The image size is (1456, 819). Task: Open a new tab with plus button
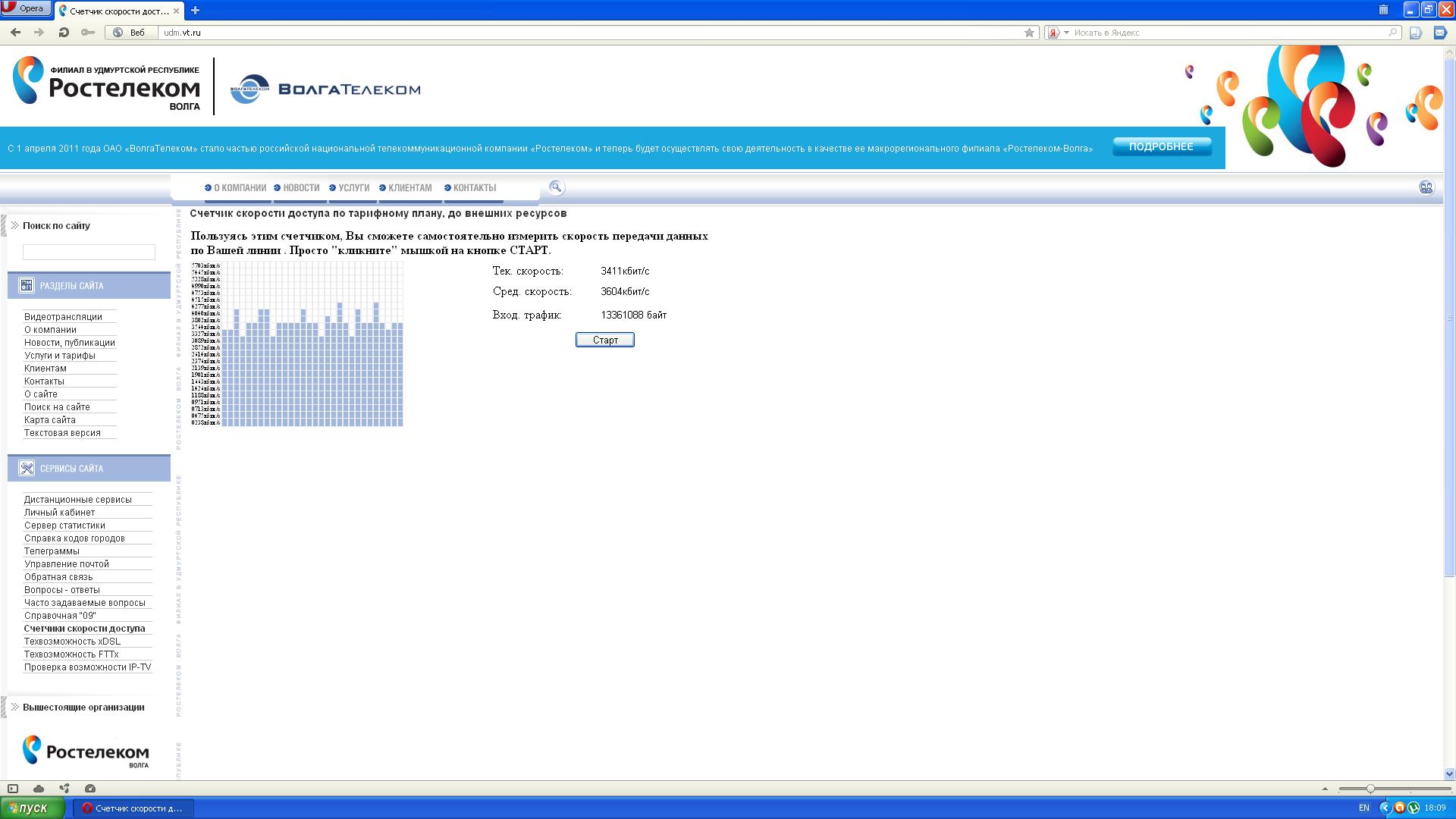[195, 11]
